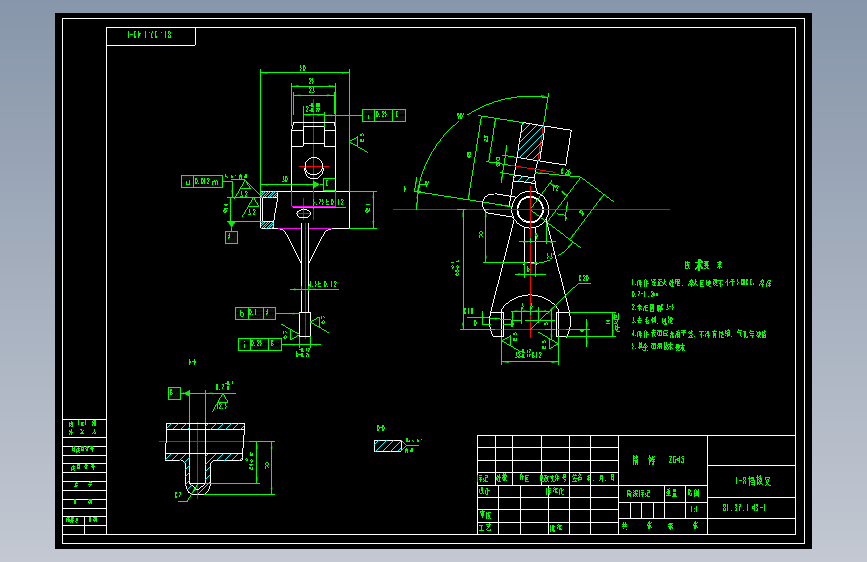The image size is (867, 562).
Task: Click the hatched top flange of T-section
Action: click(x=205, y=426)
